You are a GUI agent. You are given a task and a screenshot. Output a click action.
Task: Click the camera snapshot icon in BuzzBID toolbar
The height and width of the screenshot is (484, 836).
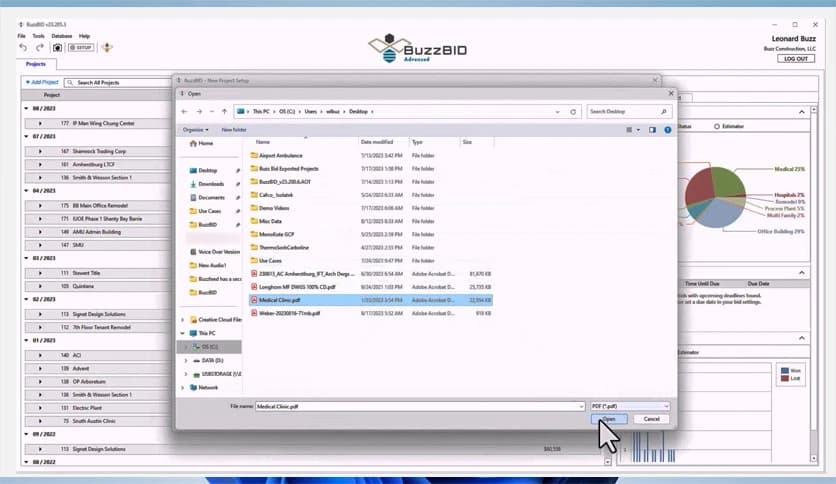[57, 47]
